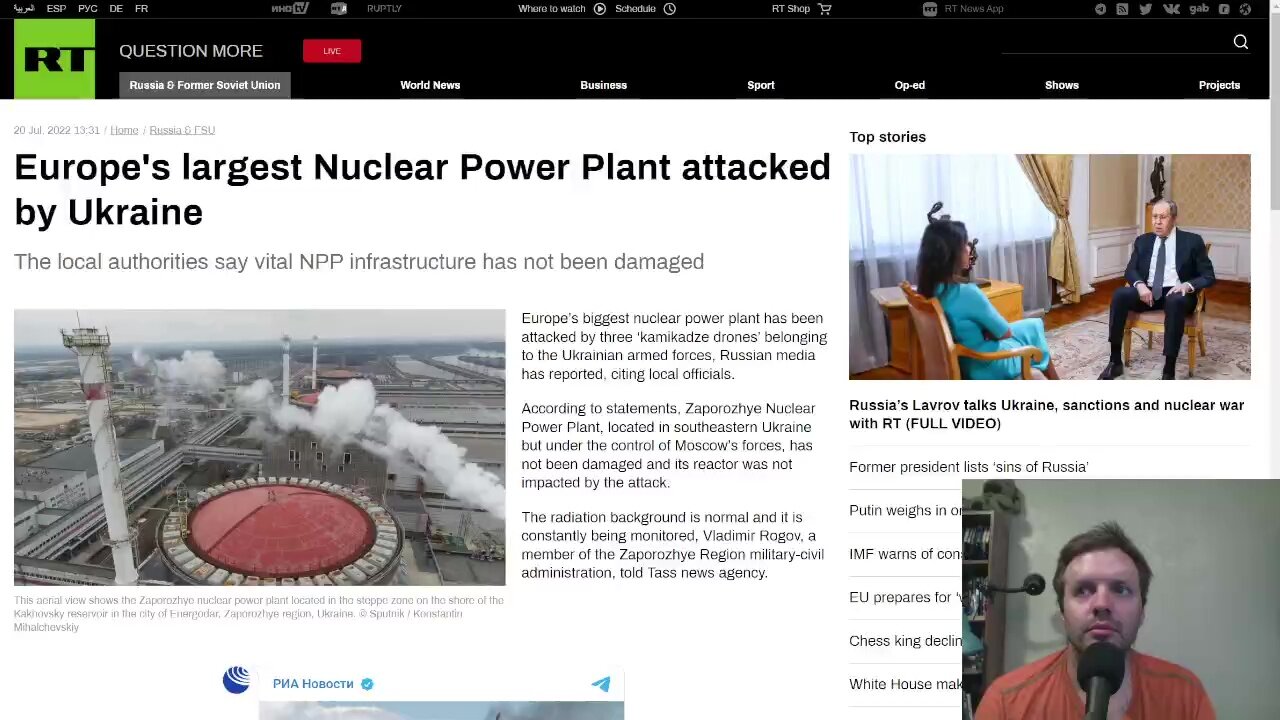Open the RUPTLY link
Screen dimensions: 1280x720
point(384,9)
